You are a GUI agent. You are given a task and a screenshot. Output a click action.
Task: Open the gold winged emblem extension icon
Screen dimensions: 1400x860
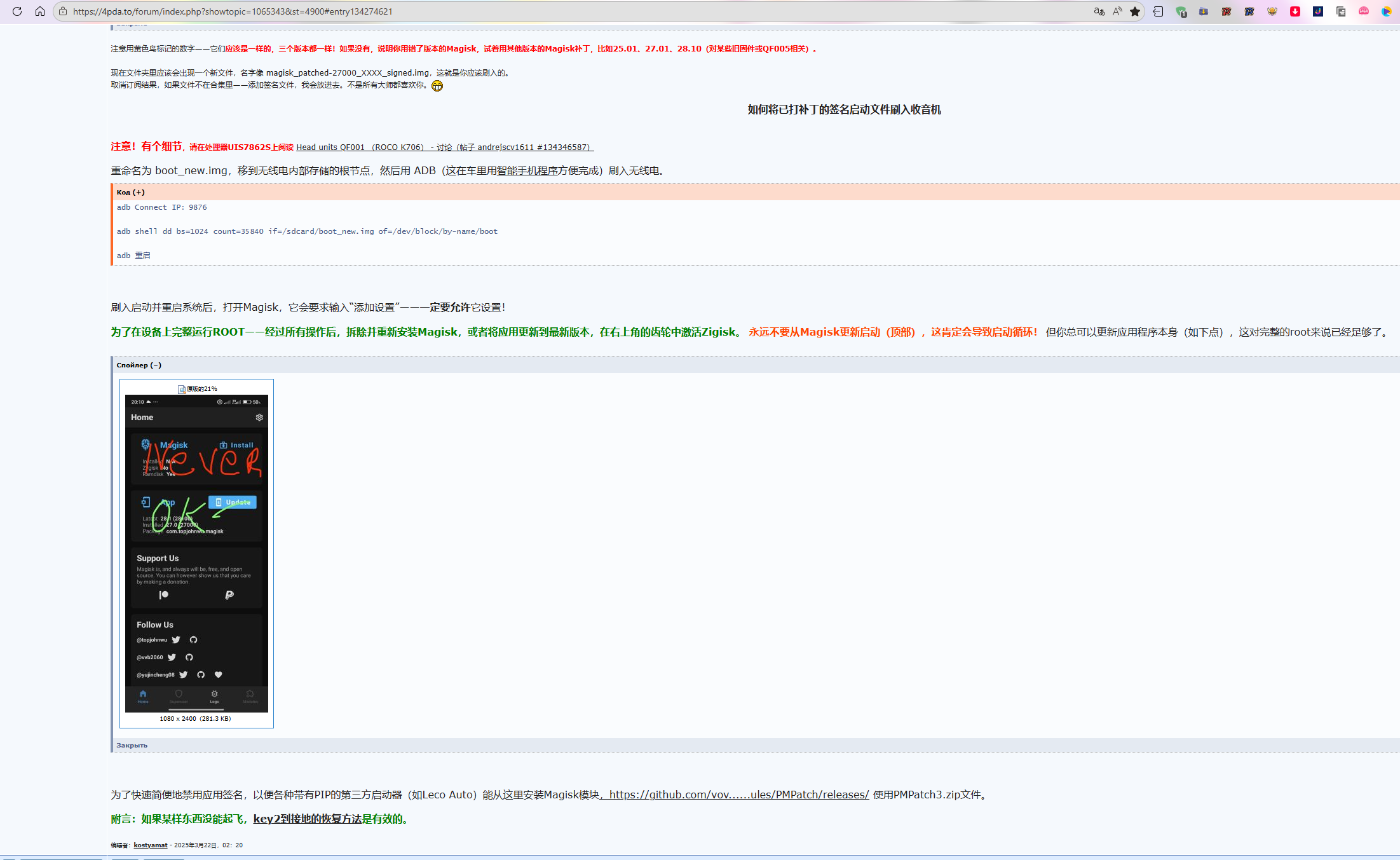point(1272,11)
